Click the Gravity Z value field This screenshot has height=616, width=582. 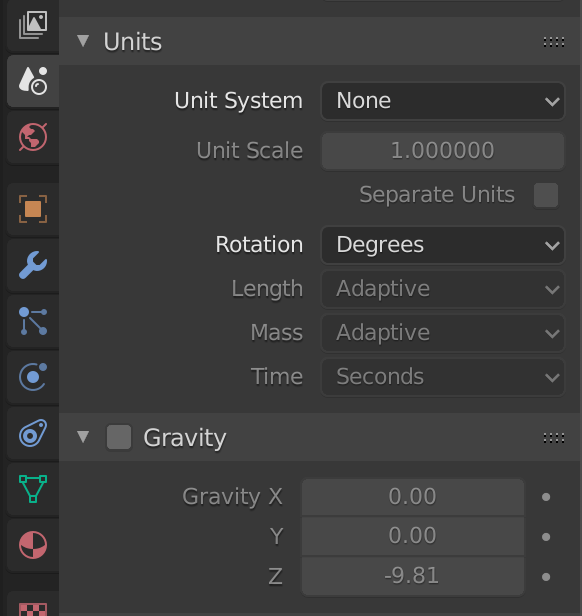pos(413,576)
